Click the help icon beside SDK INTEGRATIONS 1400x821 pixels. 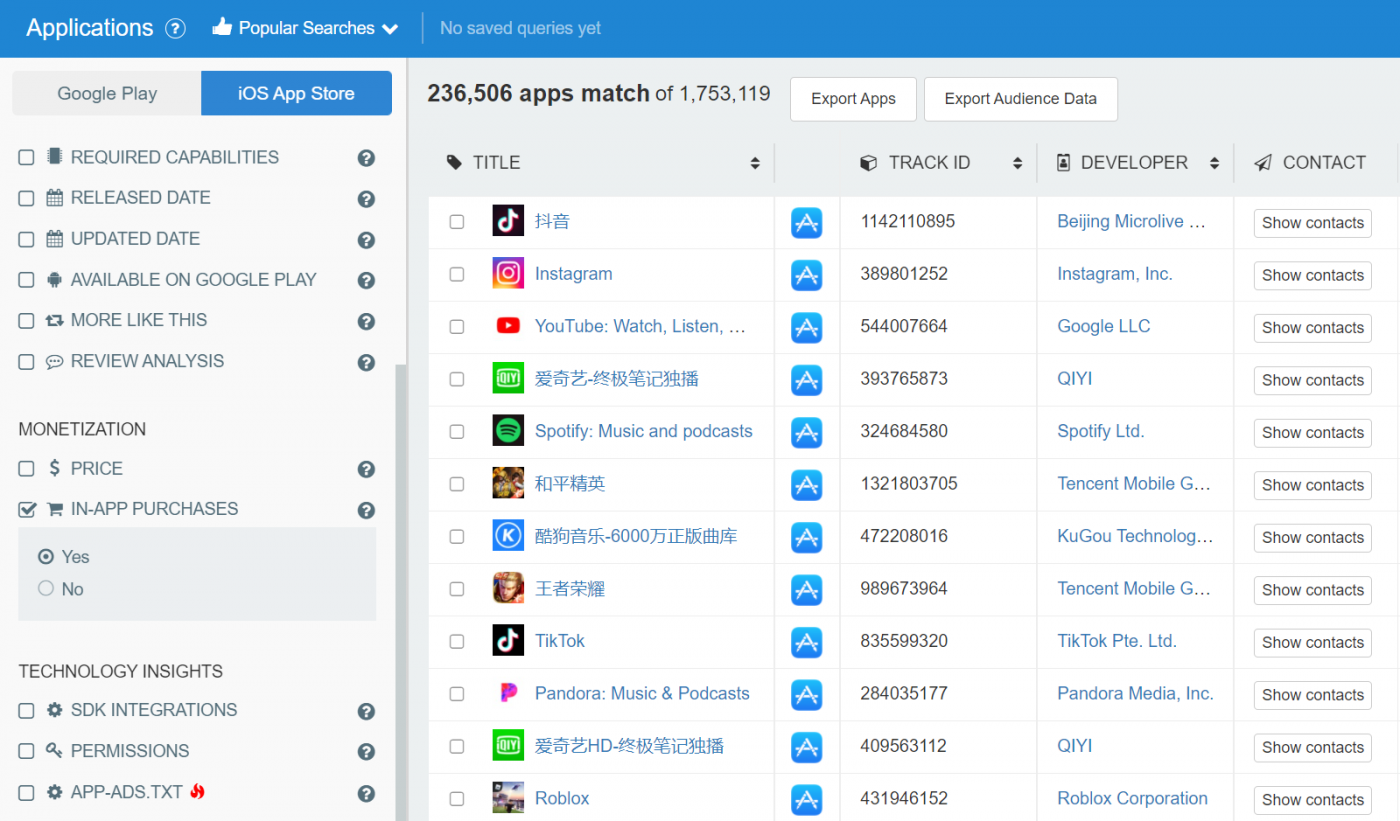(x=366, y=711)
